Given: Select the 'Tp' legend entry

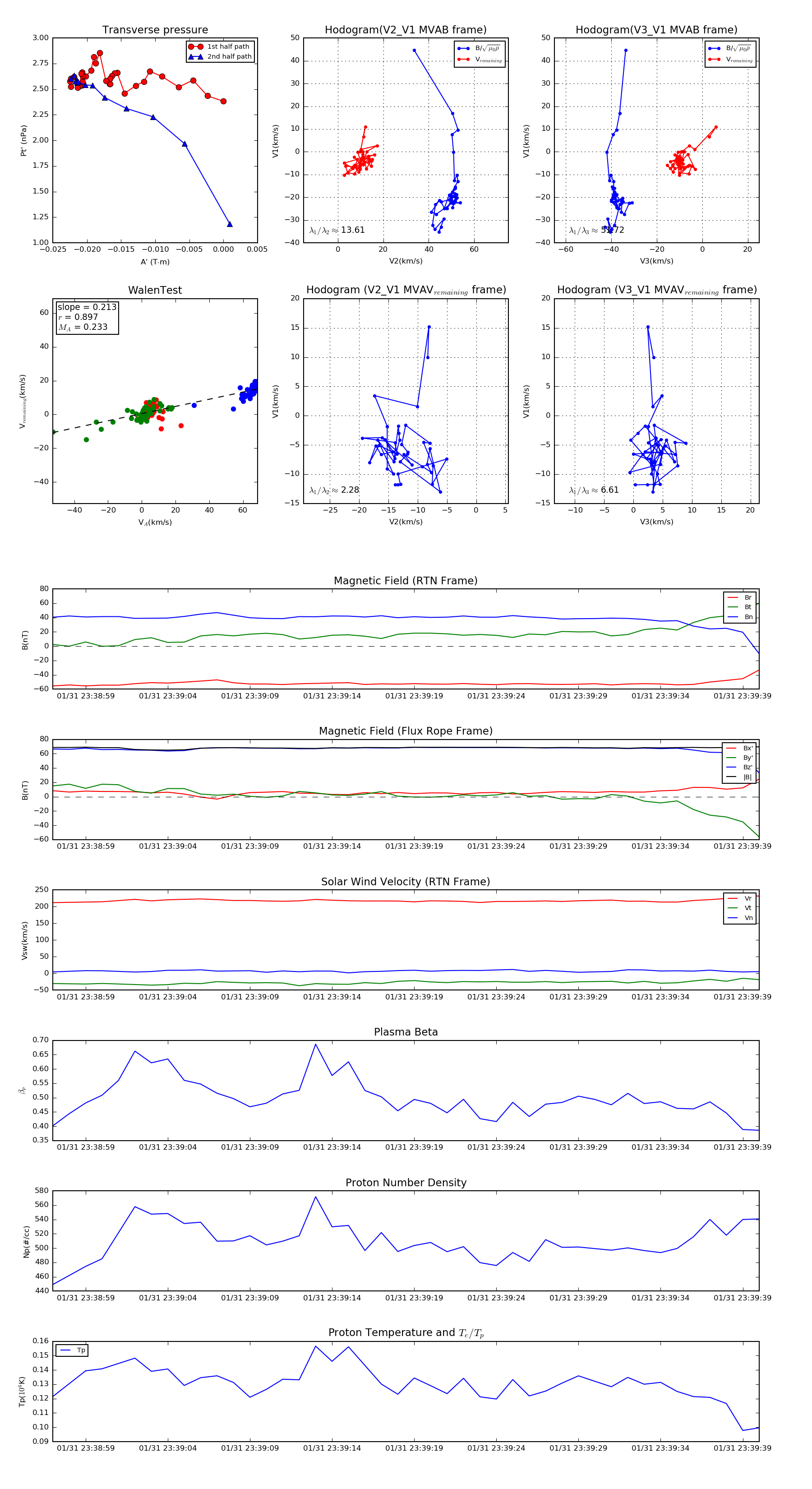Looking at the screenshot, I should click(72, 1350).
